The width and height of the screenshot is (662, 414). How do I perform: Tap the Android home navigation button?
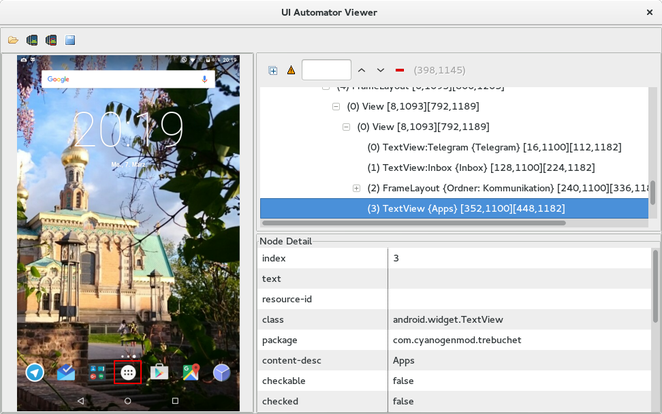click(x=128, y=400)
